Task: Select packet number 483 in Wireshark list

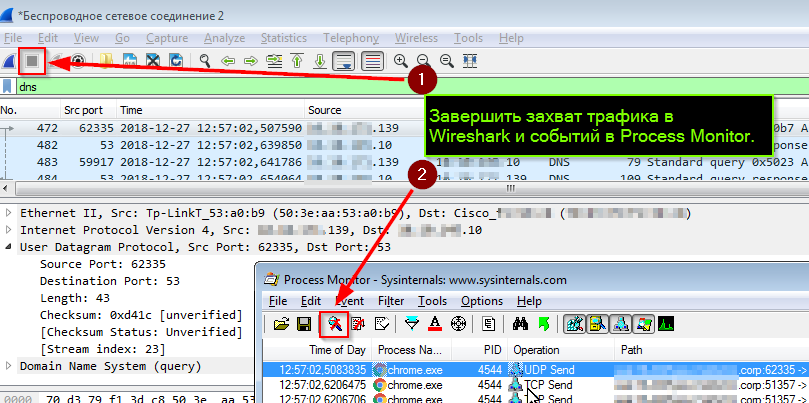Action: [x=404, y=162]
